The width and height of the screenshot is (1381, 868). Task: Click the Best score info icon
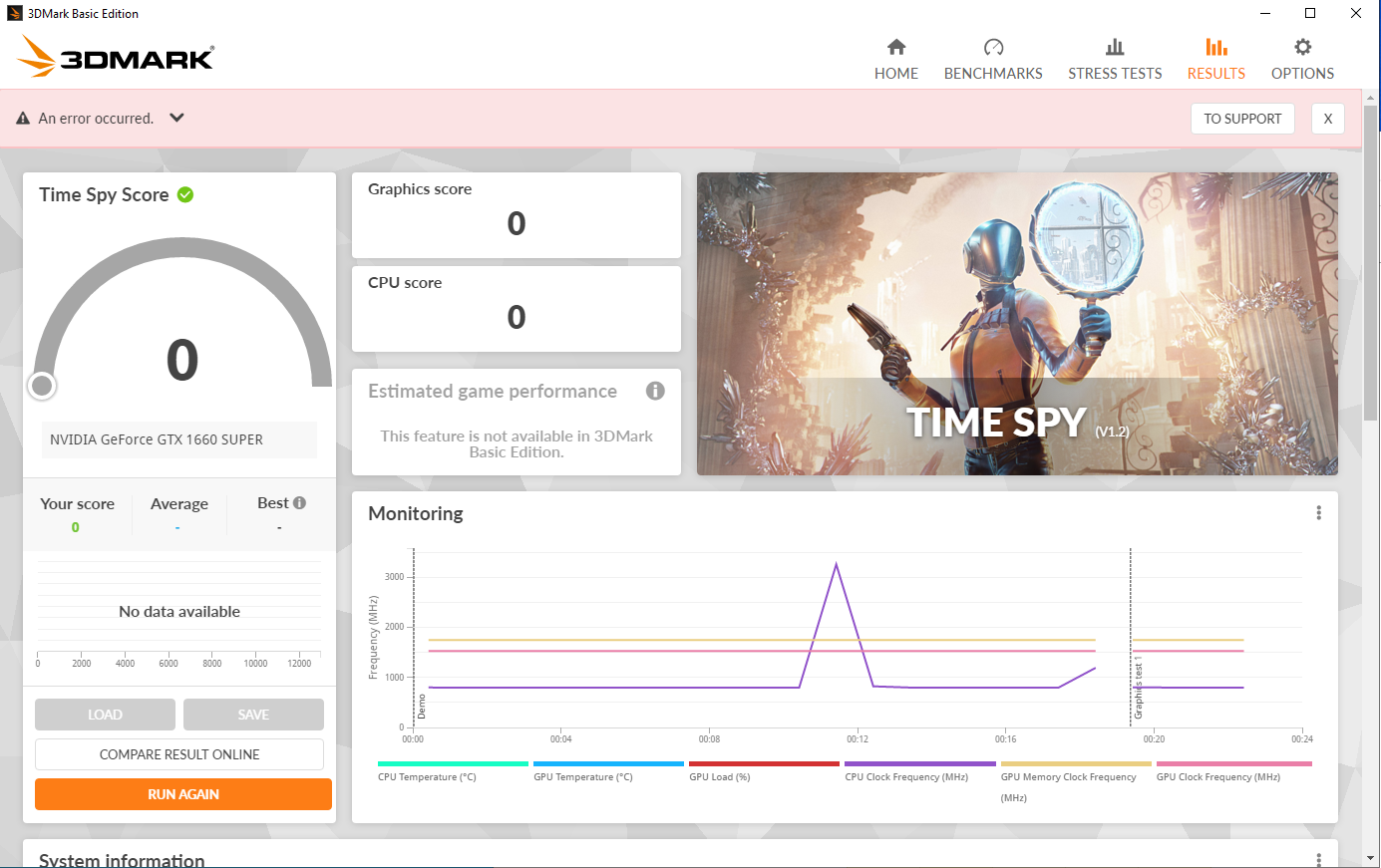click(x=299, y=503)
